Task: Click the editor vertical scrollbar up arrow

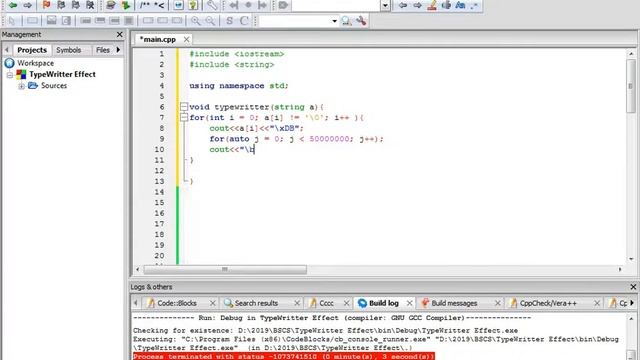Action: pyautogui.click(x=631, y=53)
